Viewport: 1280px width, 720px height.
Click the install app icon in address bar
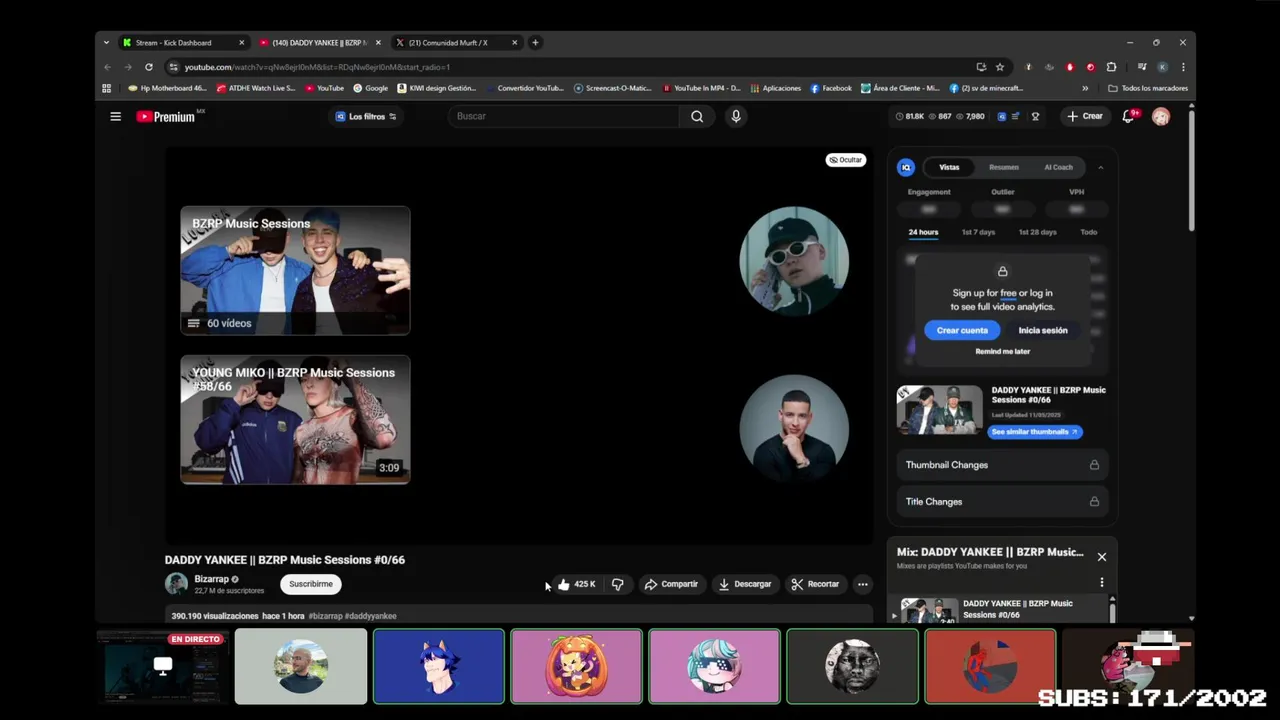(981, 67)
